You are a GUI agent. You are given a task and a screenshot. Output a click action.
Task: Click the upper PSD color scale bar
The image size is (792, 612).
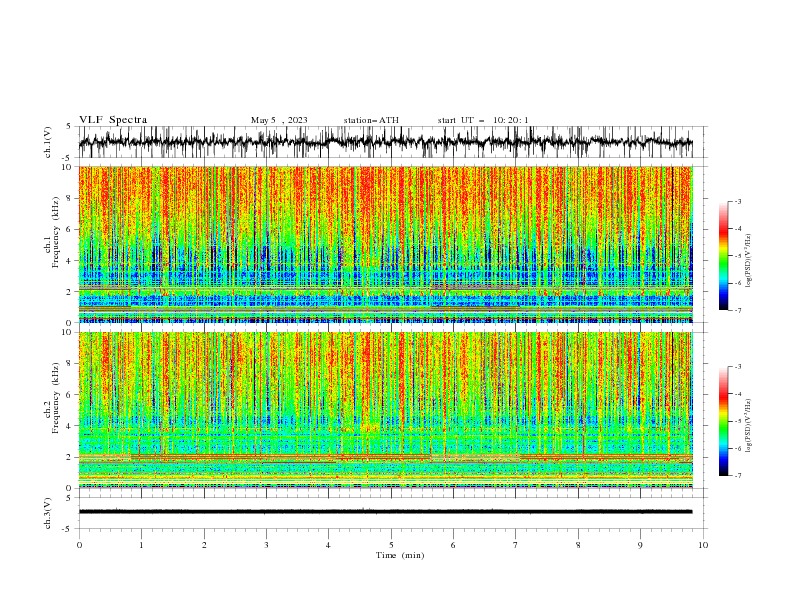724,256
